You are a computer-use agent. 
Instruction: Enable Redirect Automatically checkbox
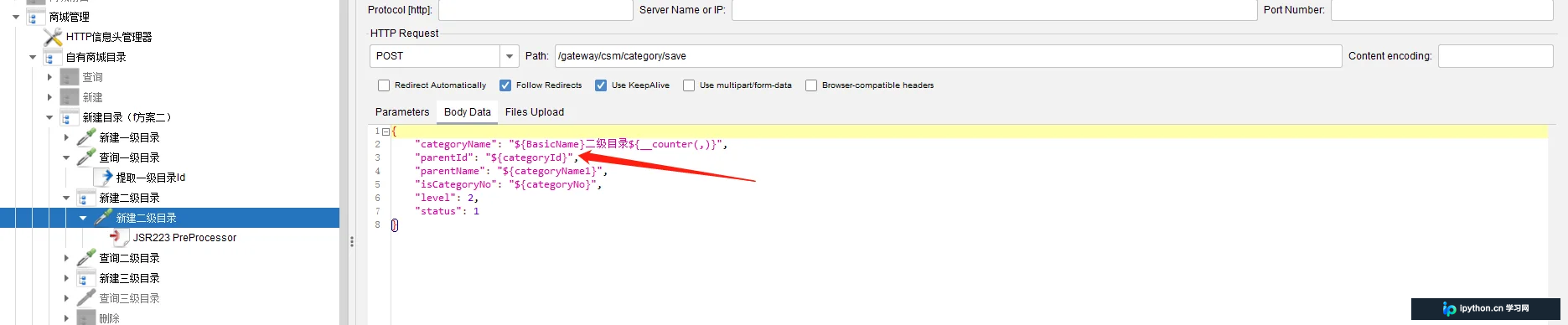click(x=384, y=85)
